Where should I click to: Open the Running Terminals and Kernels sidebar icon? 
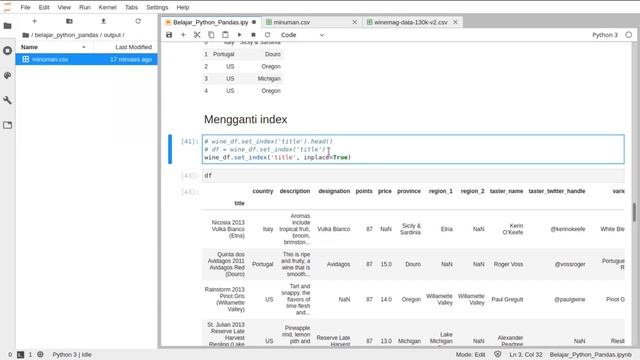[7, 51]
